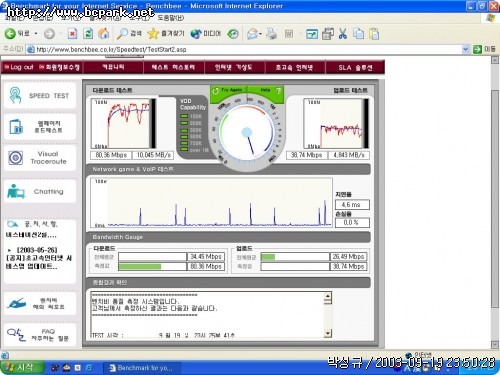The height and width of the screenshot is (375, 500).
Task: Open Visual Traceroute sidebar item
Action: pos(40,158)
